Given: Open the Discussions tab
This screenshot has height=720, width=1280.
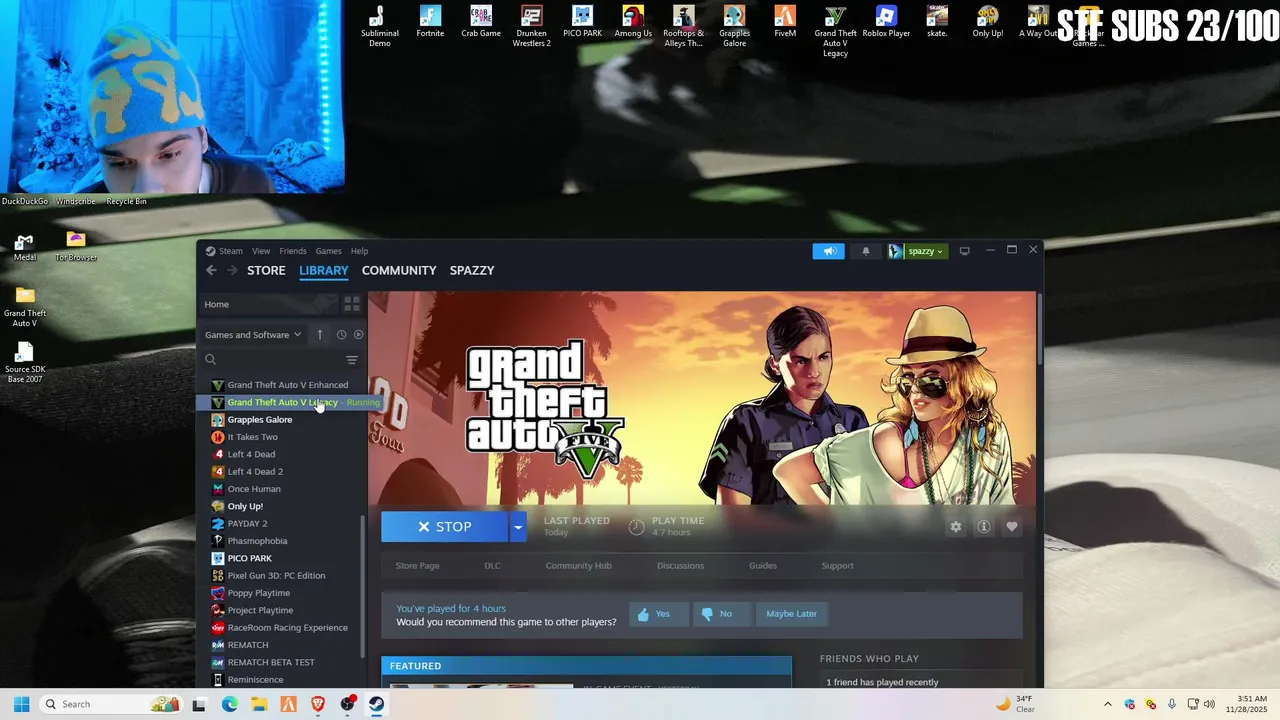Looking at the screenshot, I should pos(680,566).
